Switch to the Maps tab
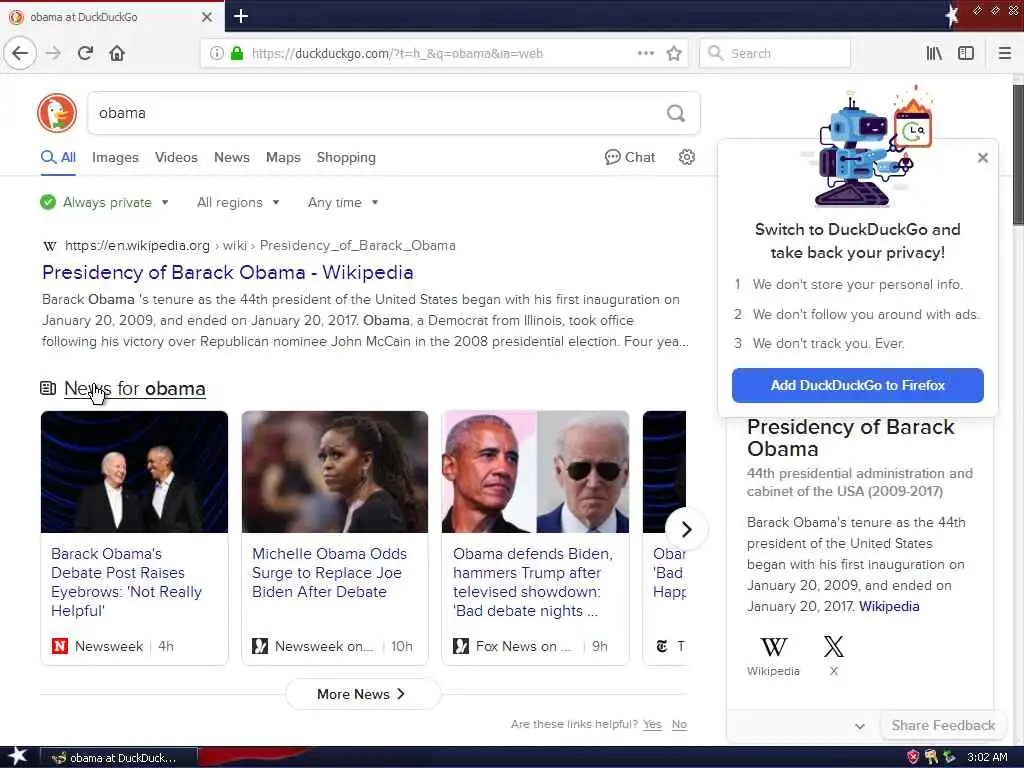Image resolution: width=1024 pixels, height=768 pixels. pos(283,157)
